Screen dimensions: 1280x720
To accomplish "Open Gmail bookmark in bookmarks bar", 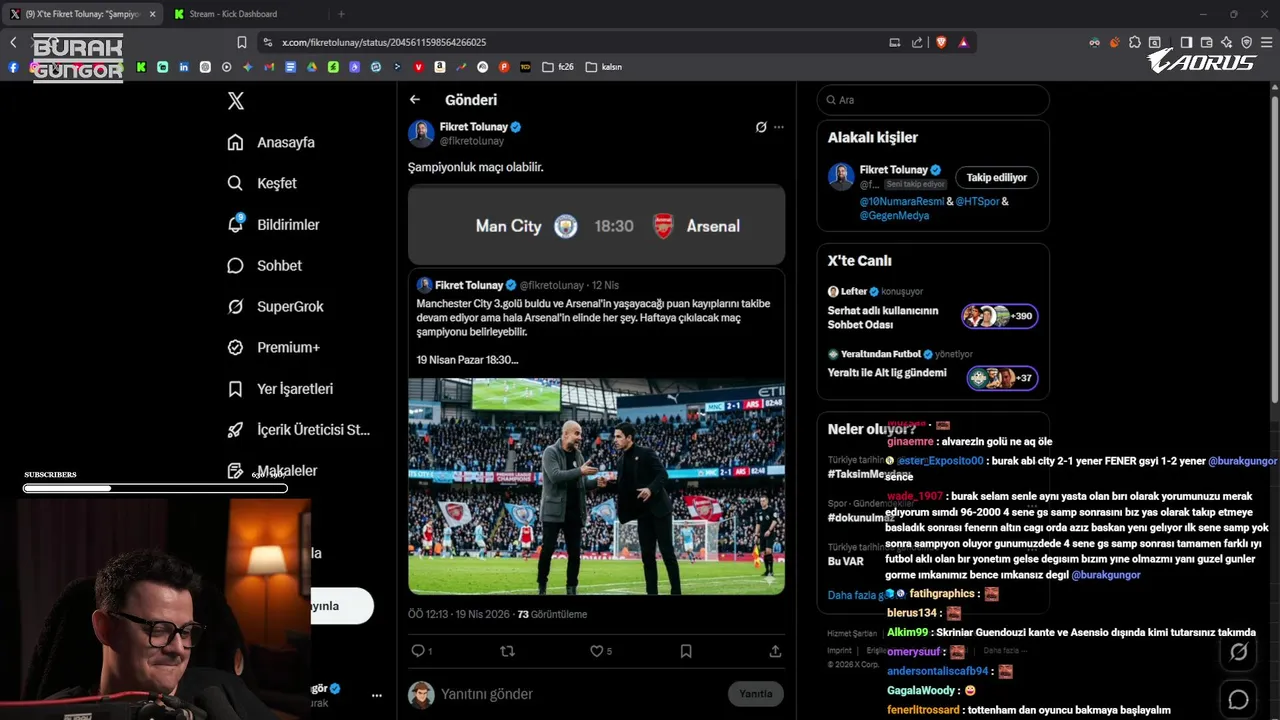I will point(269,67).
